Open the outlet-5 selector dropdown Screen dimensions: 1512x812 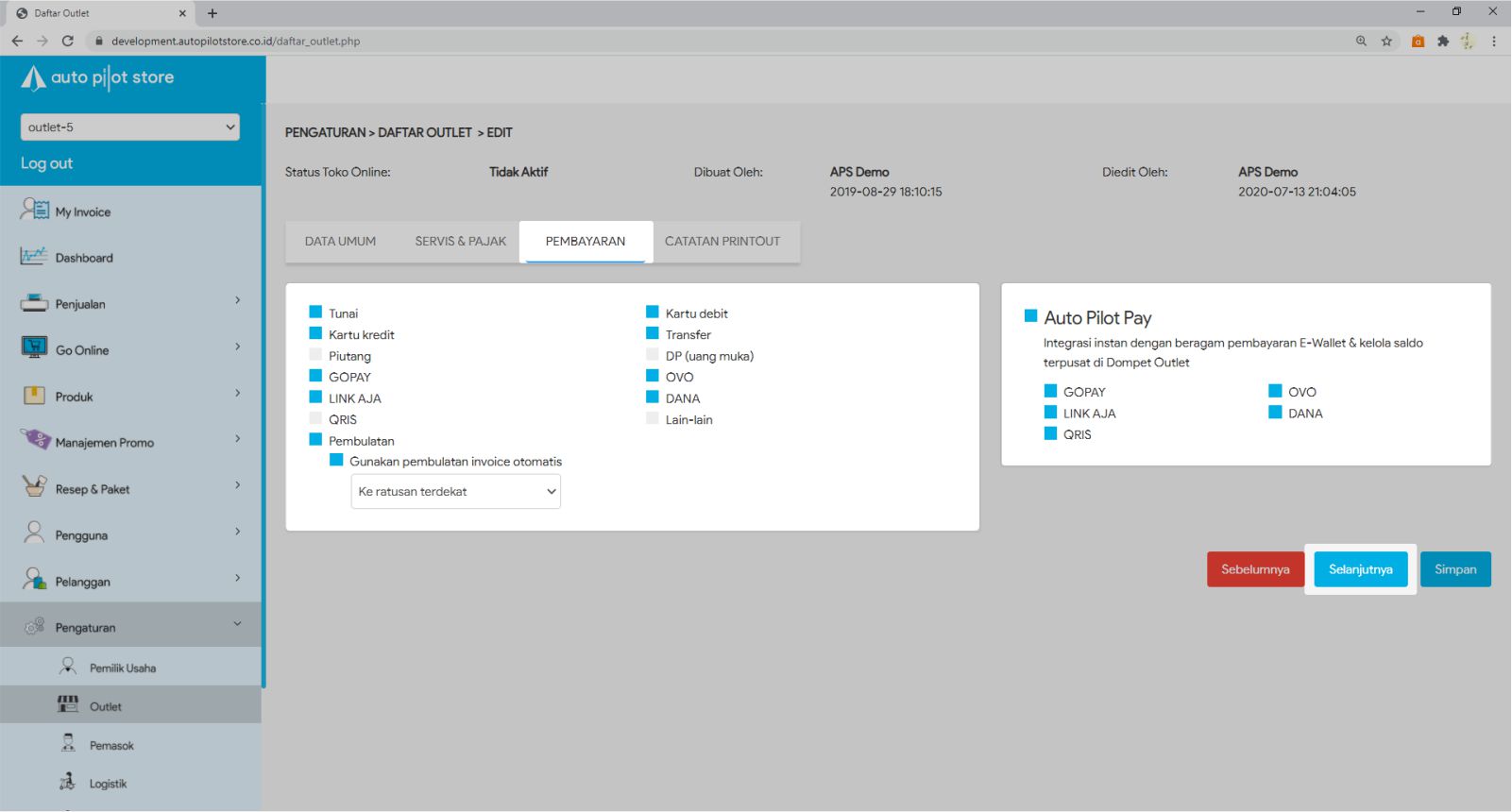pos(129,127)
